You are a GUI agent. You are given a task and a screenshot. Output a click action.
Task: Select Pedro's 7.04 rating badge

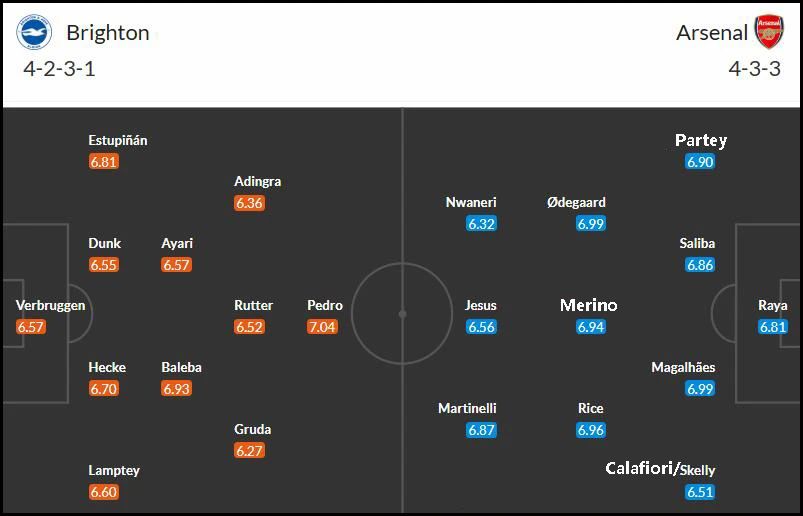(322, 327)
